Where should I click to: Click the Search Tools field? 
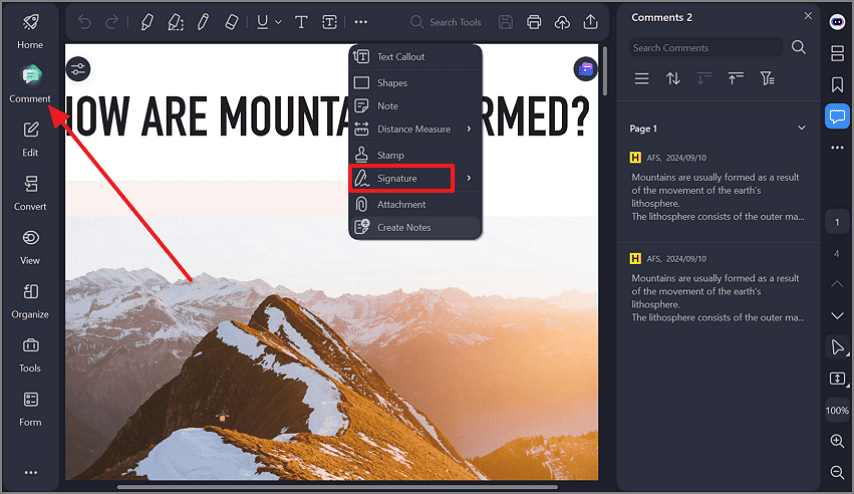(447, 22)
